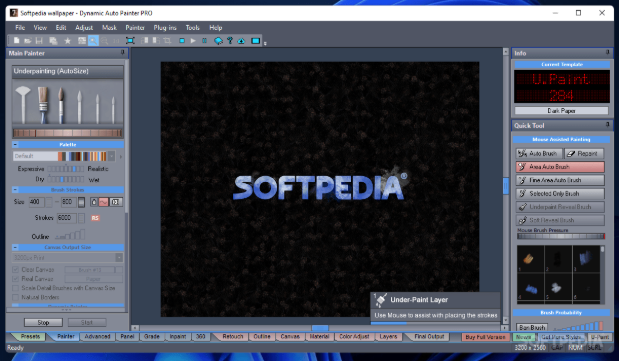Click the lock icon next to Size
Image resolution: width=619 pixels, height=361 pixels.
94,202
